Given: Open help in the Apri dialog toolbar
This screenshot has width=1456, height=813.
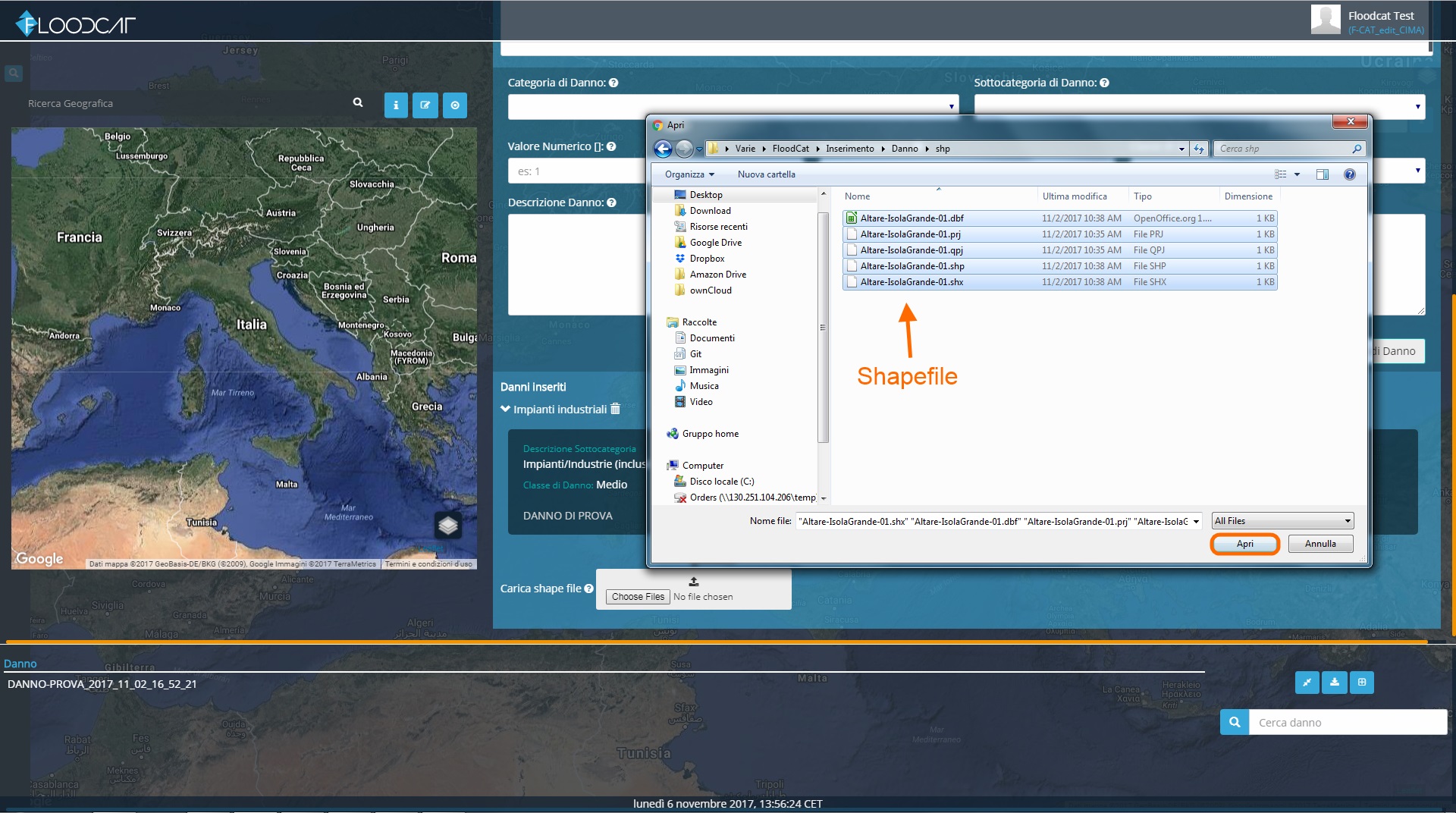Looking at the screenshot, I should 1350,174.
